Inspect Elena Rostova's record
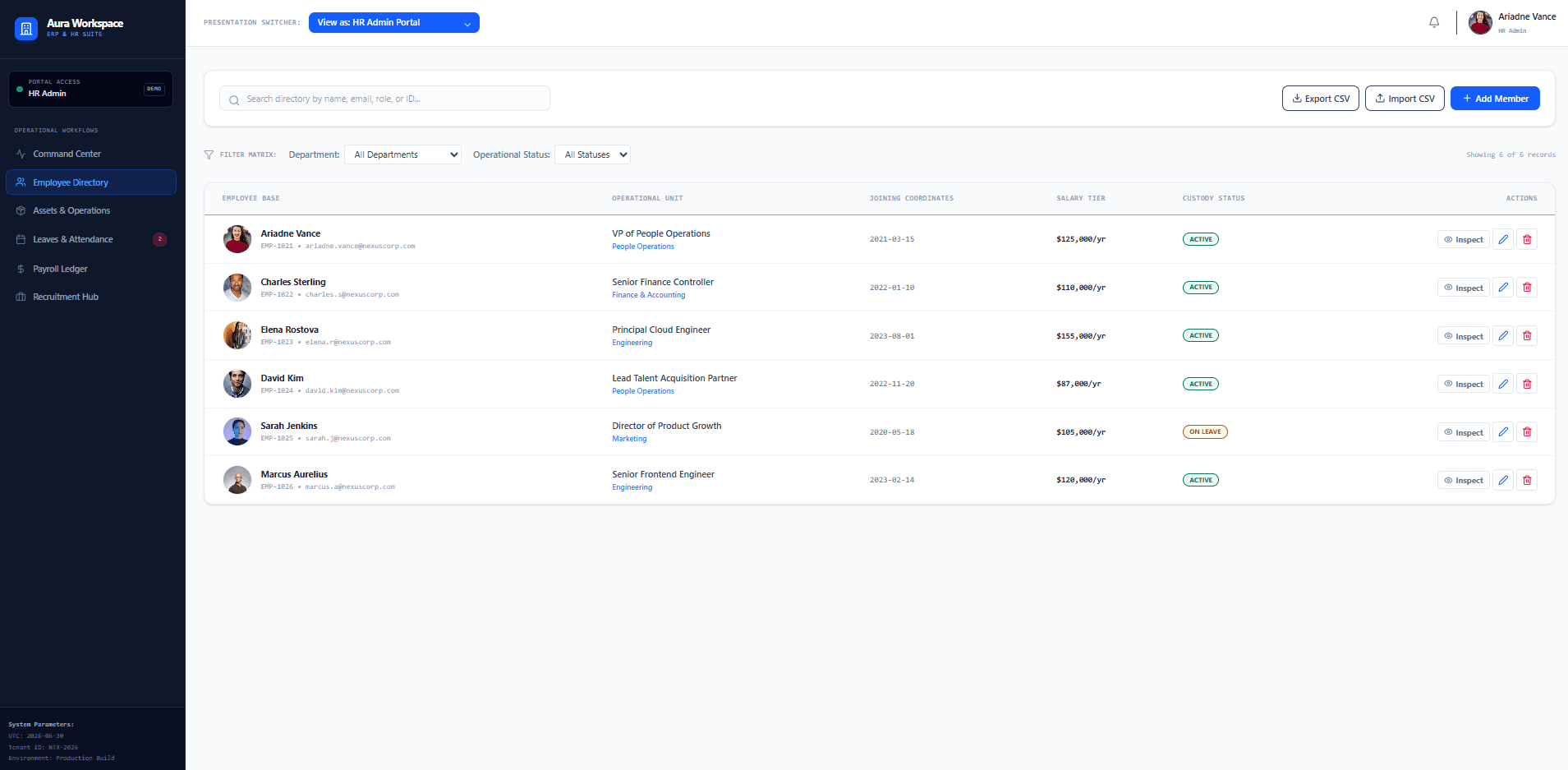 pos(1464,336)
